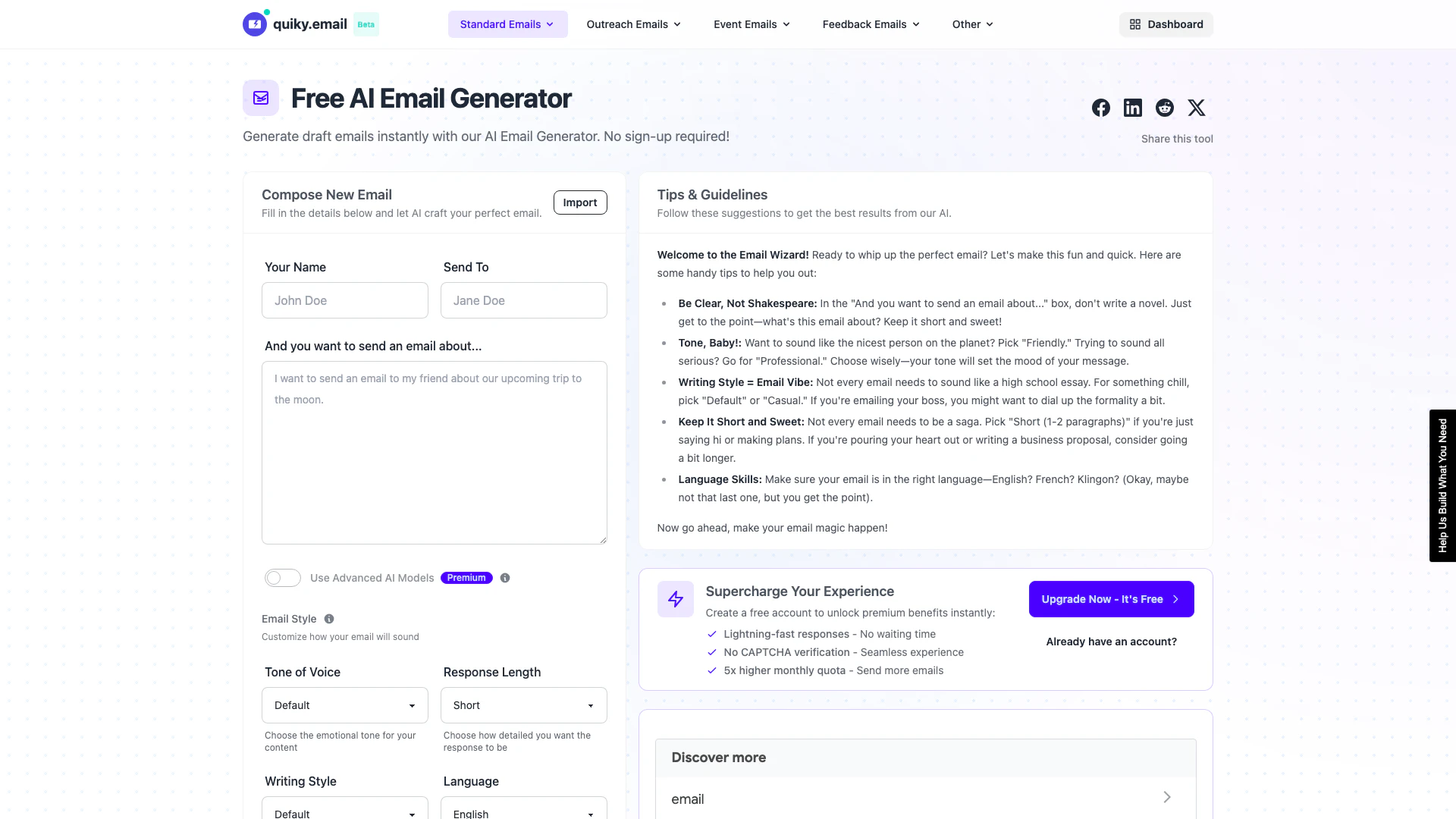Click the Import button

580,202
